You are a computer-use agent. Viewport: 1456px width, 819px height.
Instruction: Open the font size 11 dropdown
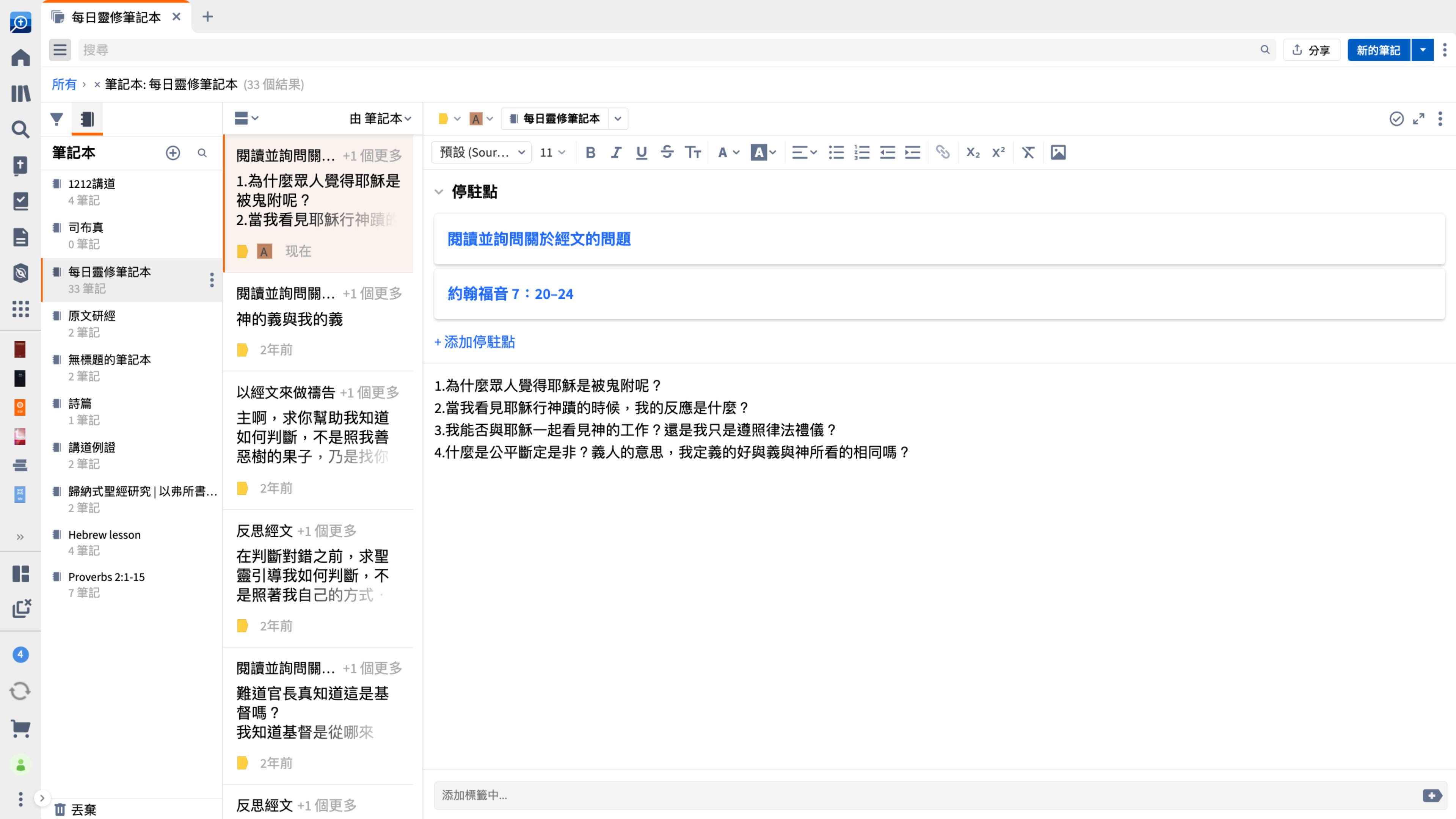pyautogui.click(x=552, y=152)
